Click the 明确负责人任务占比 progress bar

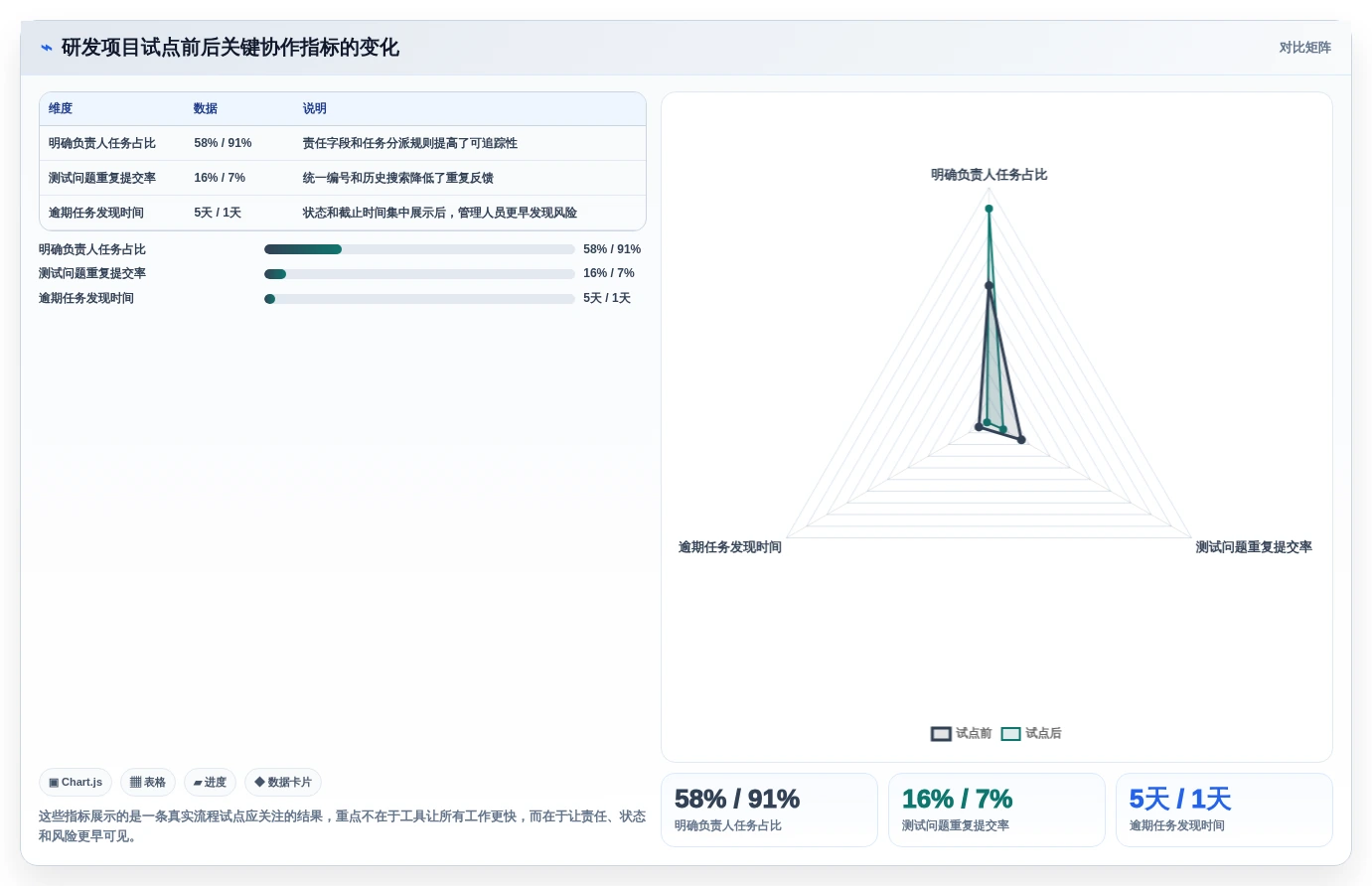pyautogui.click(x=419, y=249)
